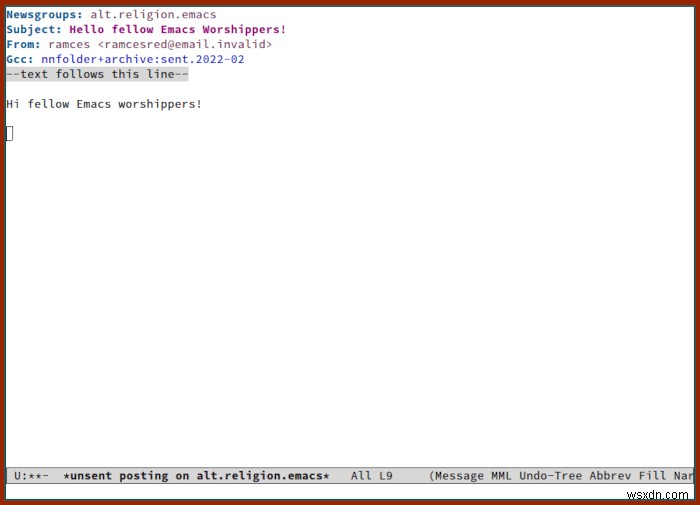The width and height of the screenshot is (700, 505).
Task: Click the alt.religion.emacs newsgroup value
Action: point(153,15)
